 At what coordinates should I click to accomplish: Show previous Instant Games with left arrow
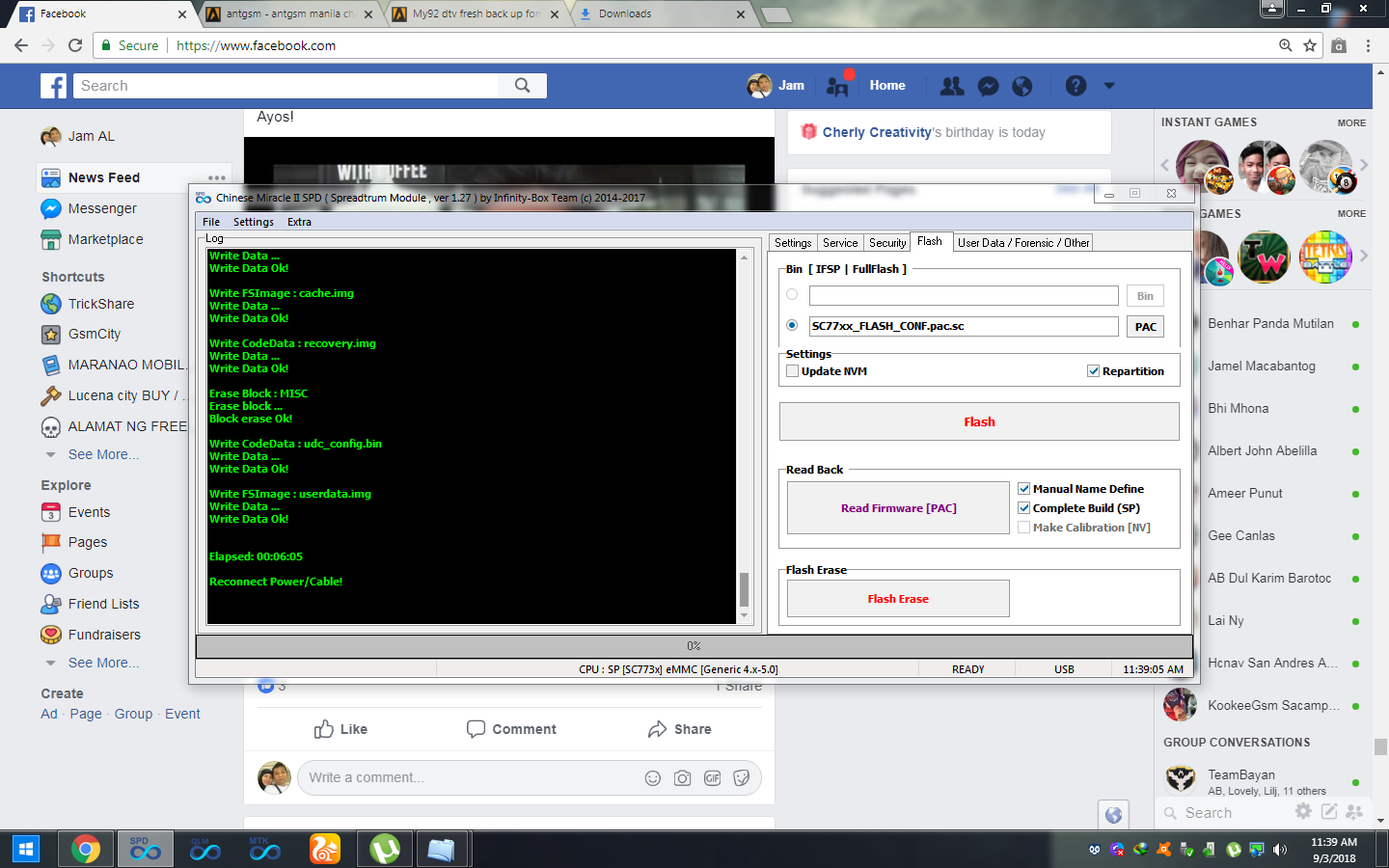coord(1164,165)
